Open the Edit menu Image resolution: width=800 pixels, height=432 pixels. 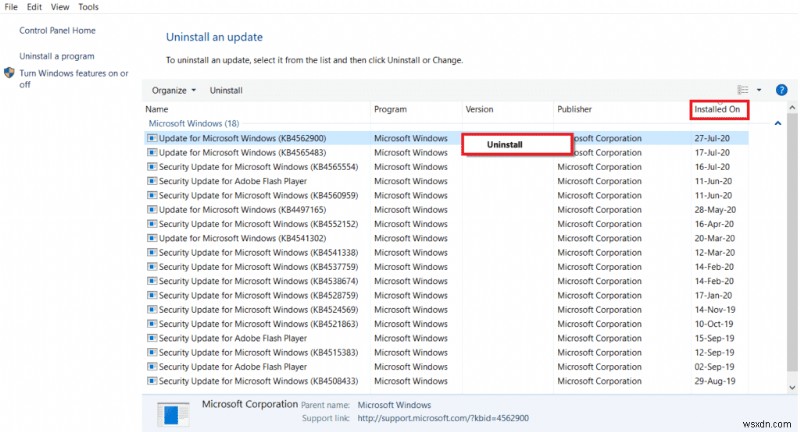click(x=34, y=7)
